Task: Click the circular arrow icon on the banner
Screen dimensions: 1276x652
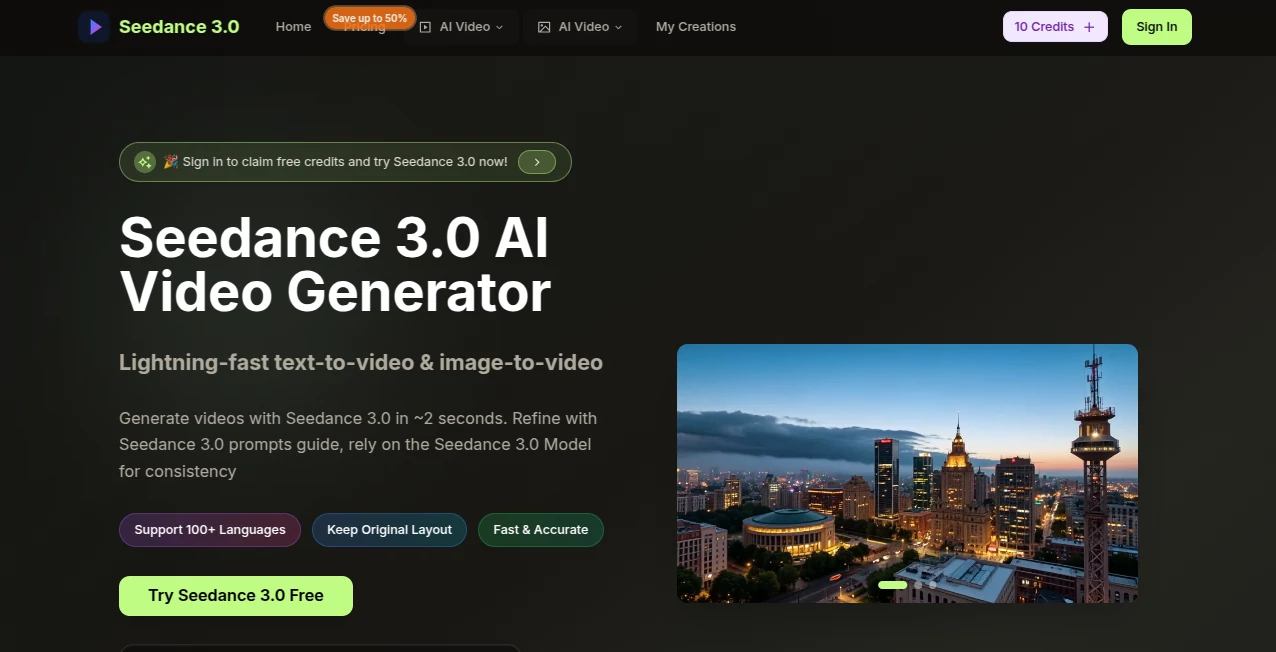Action: [537, 161]
